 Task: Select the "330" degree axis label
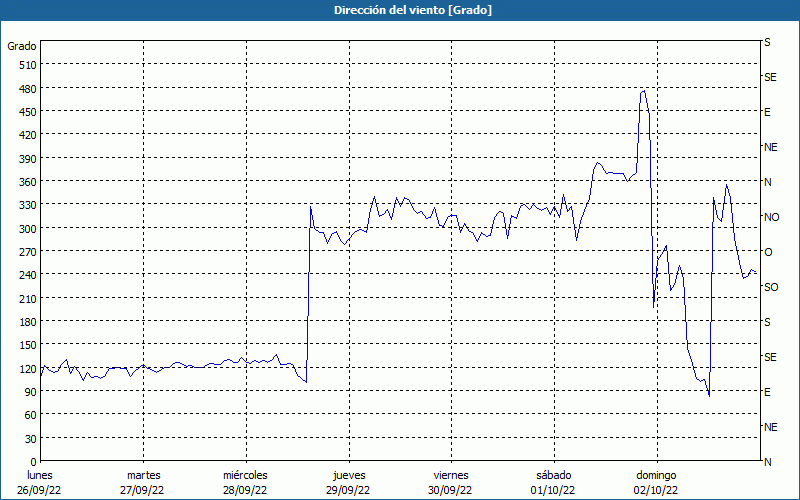tap(28, 205)
